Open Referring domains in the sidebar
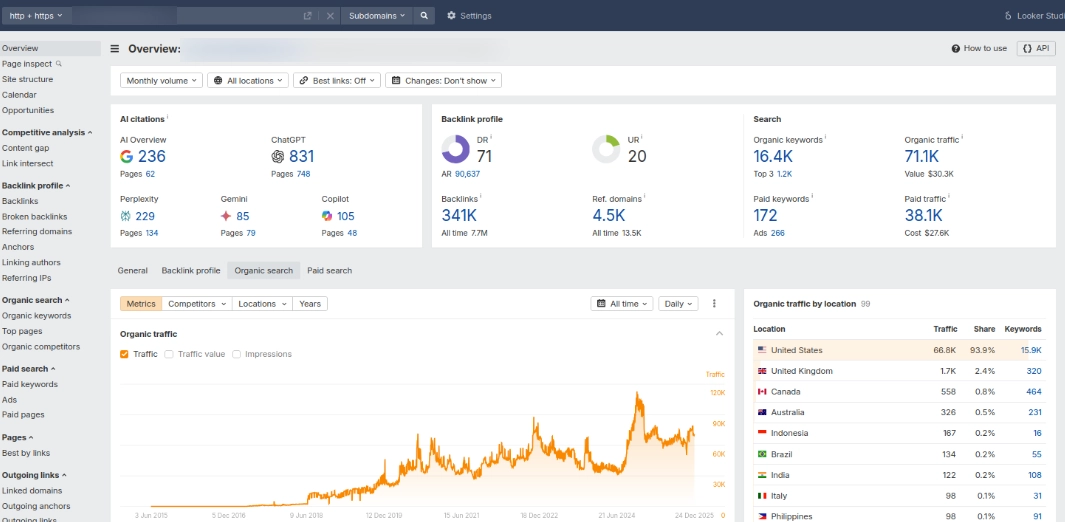This screenshot has width=1065, height=522. (x=37, y=232)
